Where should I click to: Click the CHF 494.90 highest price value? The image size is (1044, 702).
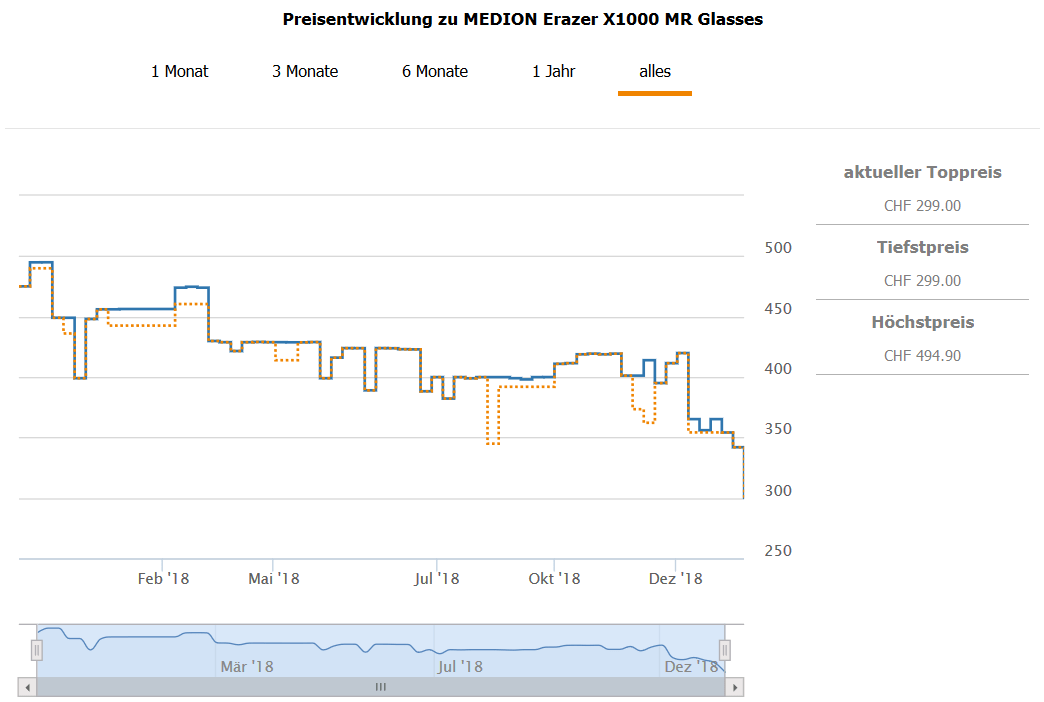click(922, 356)
